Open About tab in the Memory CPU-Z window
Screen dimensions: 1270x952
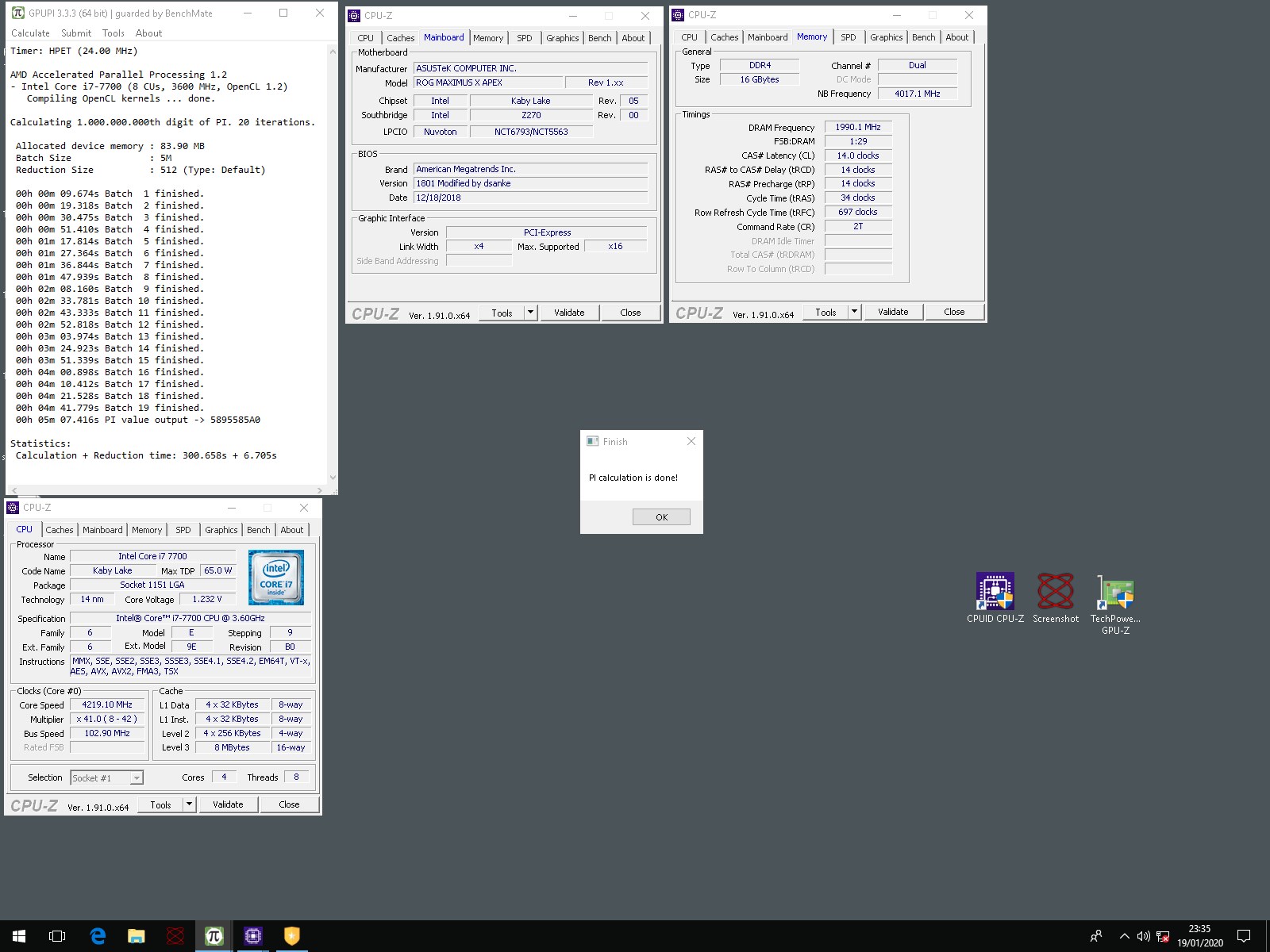pos(956,37)
